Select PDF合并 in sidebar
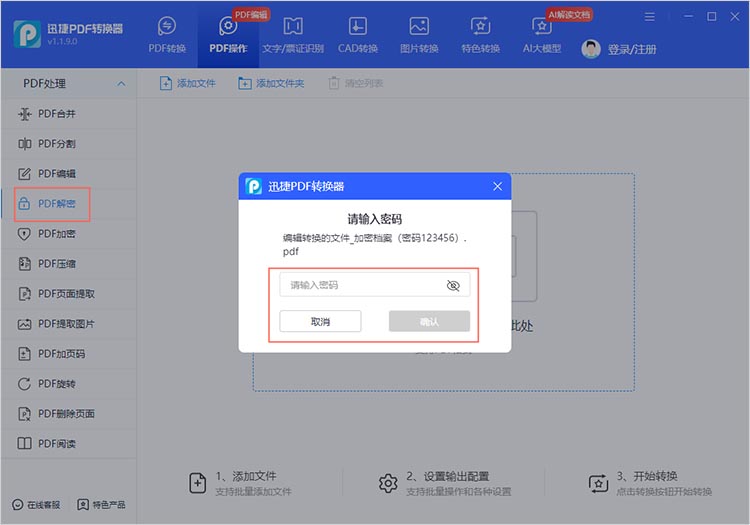Viewport: 750px width, 525px height. click(x=68, y=114)
